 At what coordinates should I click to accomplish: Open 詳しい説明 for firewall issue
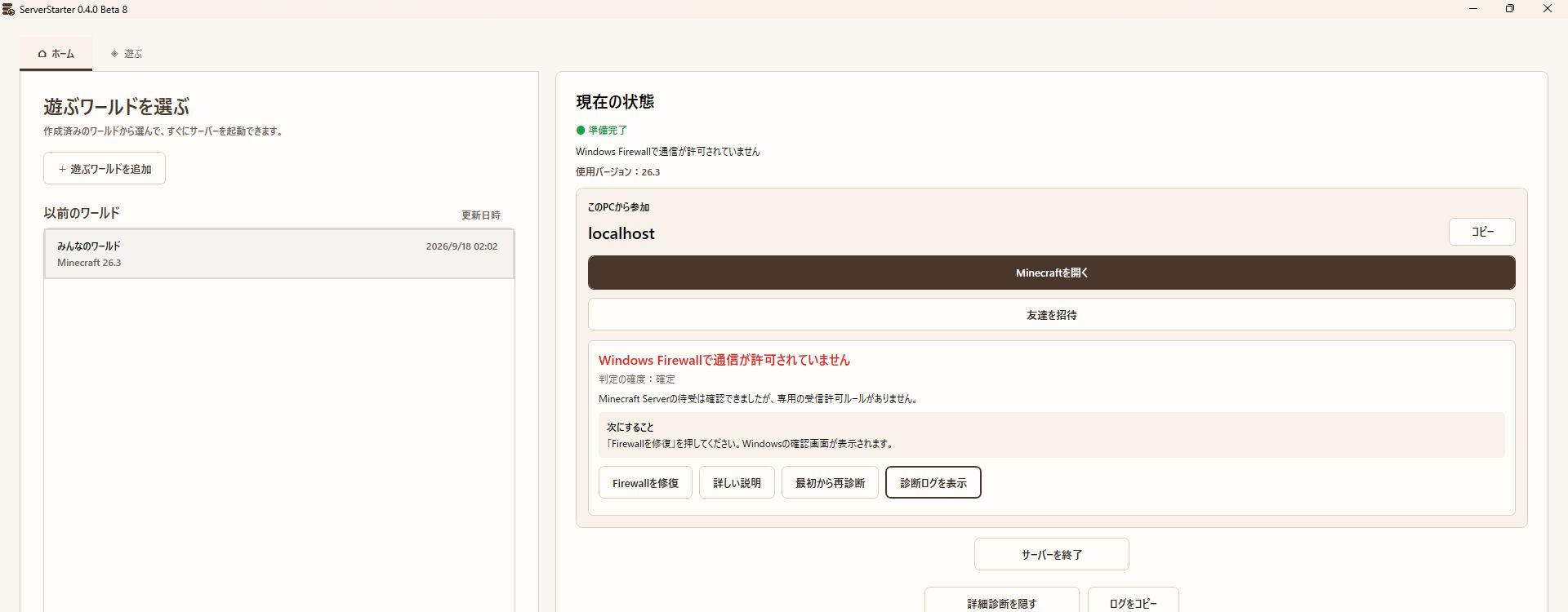pos(737,483)
